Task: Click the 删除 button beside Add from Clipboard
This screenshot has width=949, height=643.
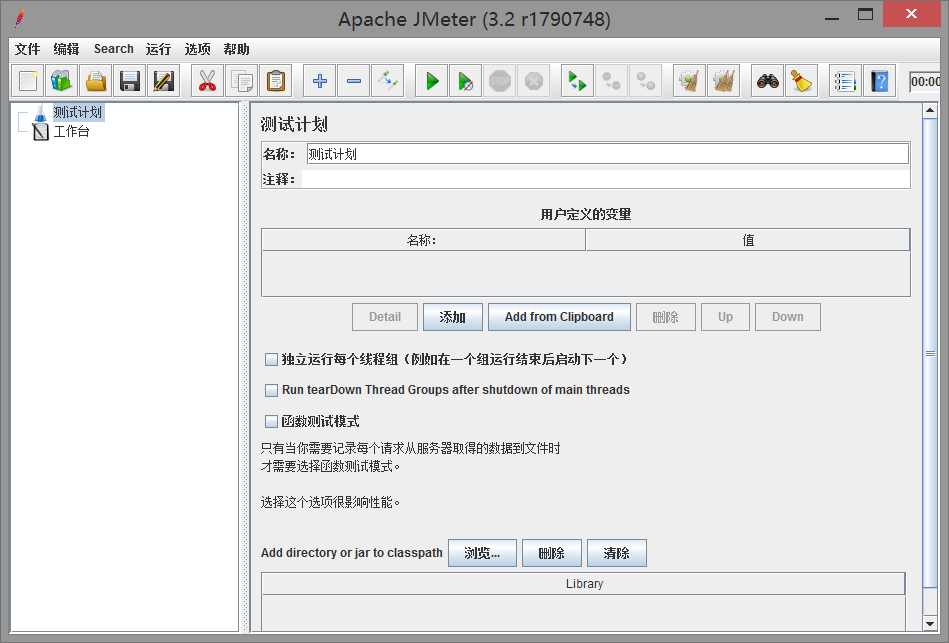Action: [x=666, y=317]
